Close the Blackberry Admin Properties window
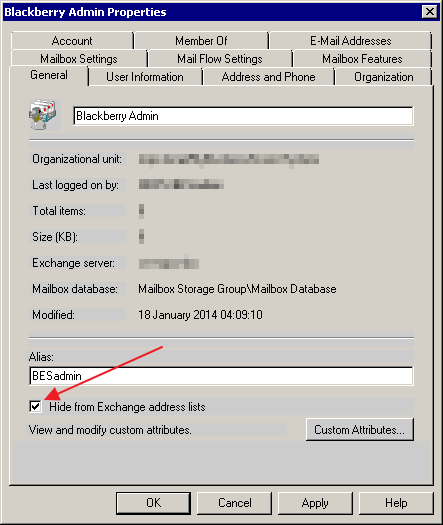This screenshot has height=525, width=443. (x=430, y=12)
